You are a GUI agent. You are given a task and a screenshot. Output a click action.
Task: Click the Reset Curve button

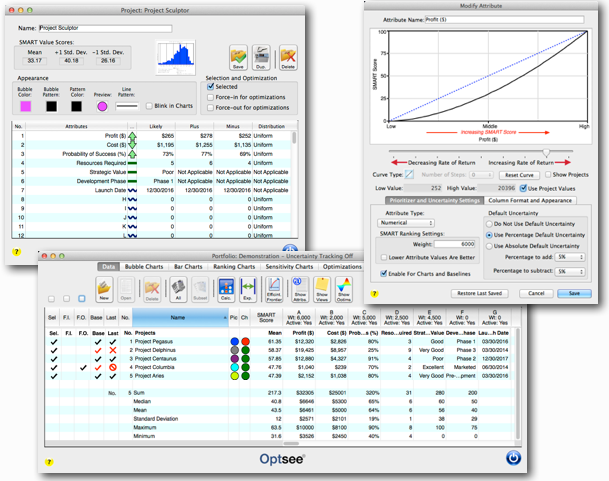(518, 174)
